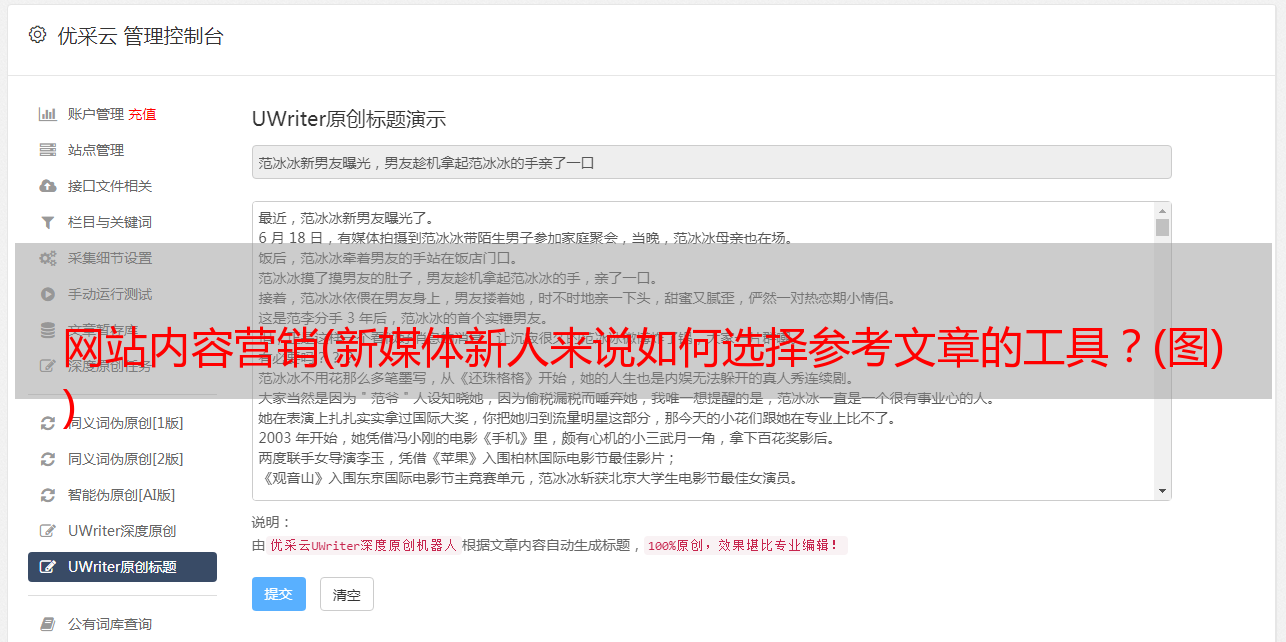
Task: Click the textarea scrollbar down arrow
Action: click(1162, 491)
